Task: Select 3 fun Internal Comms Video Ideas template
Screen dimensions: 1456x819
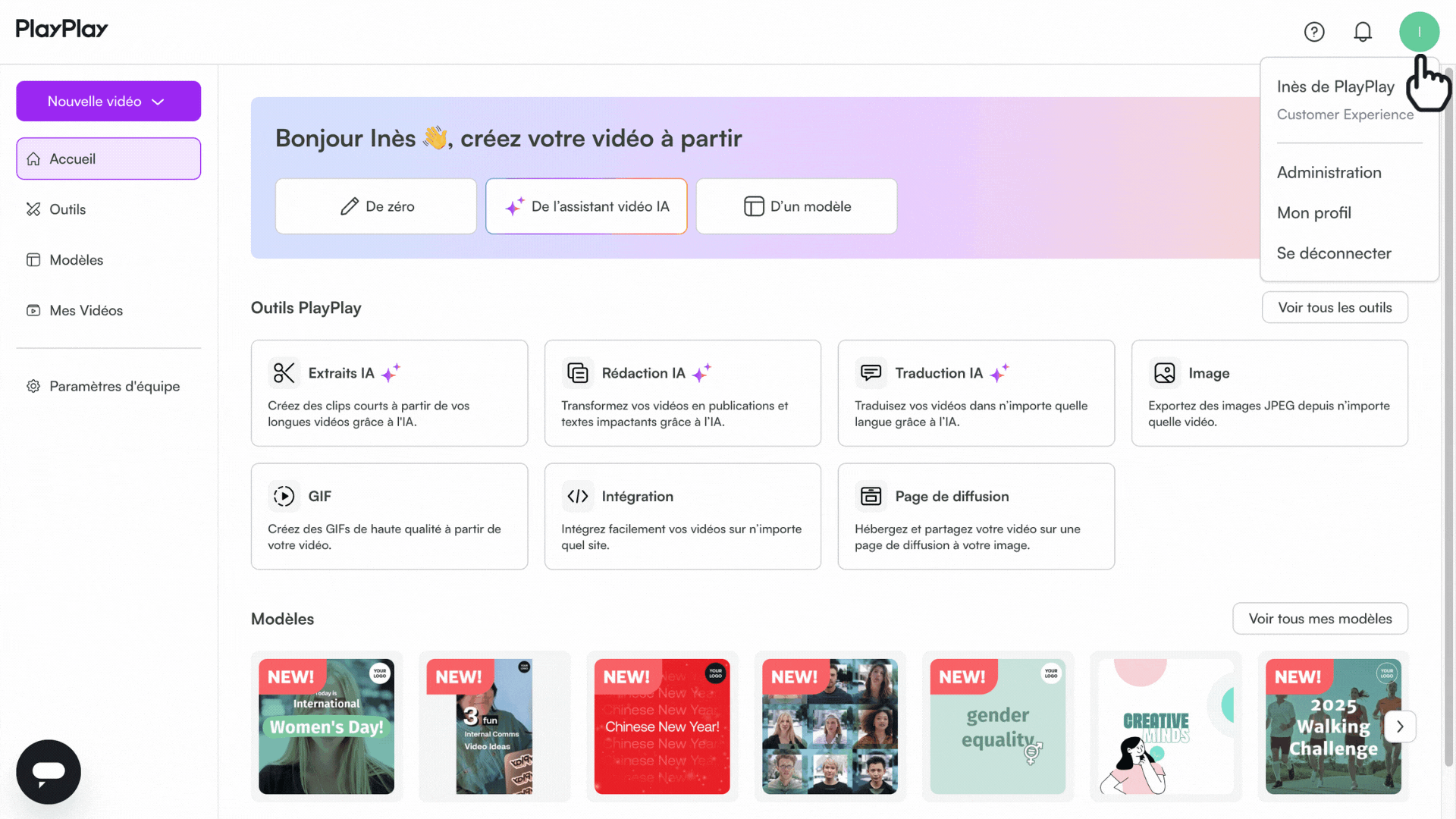Action: [494, 726]
